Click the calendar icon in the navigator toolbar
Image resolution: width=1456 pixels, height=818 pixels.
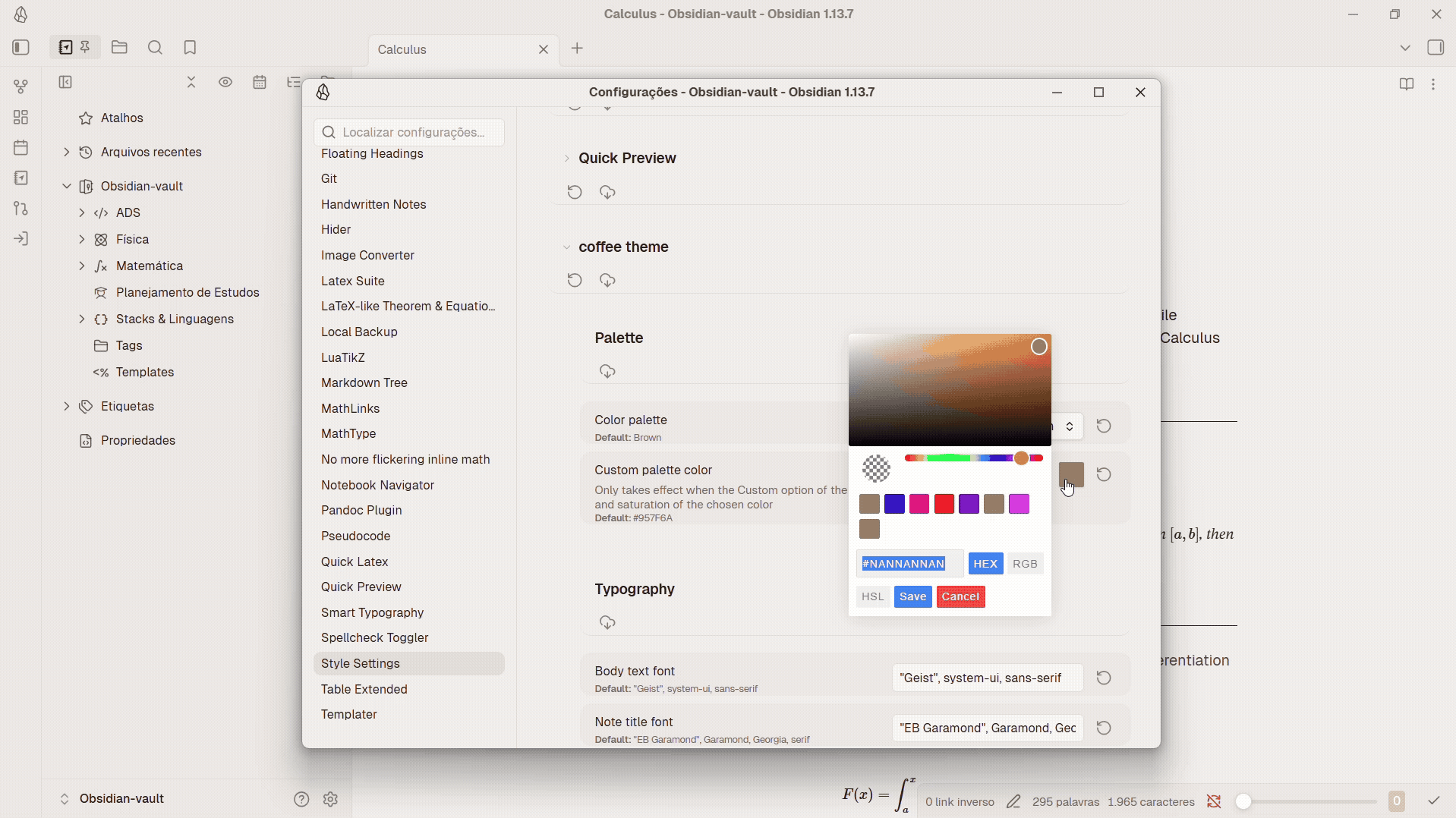260,82
